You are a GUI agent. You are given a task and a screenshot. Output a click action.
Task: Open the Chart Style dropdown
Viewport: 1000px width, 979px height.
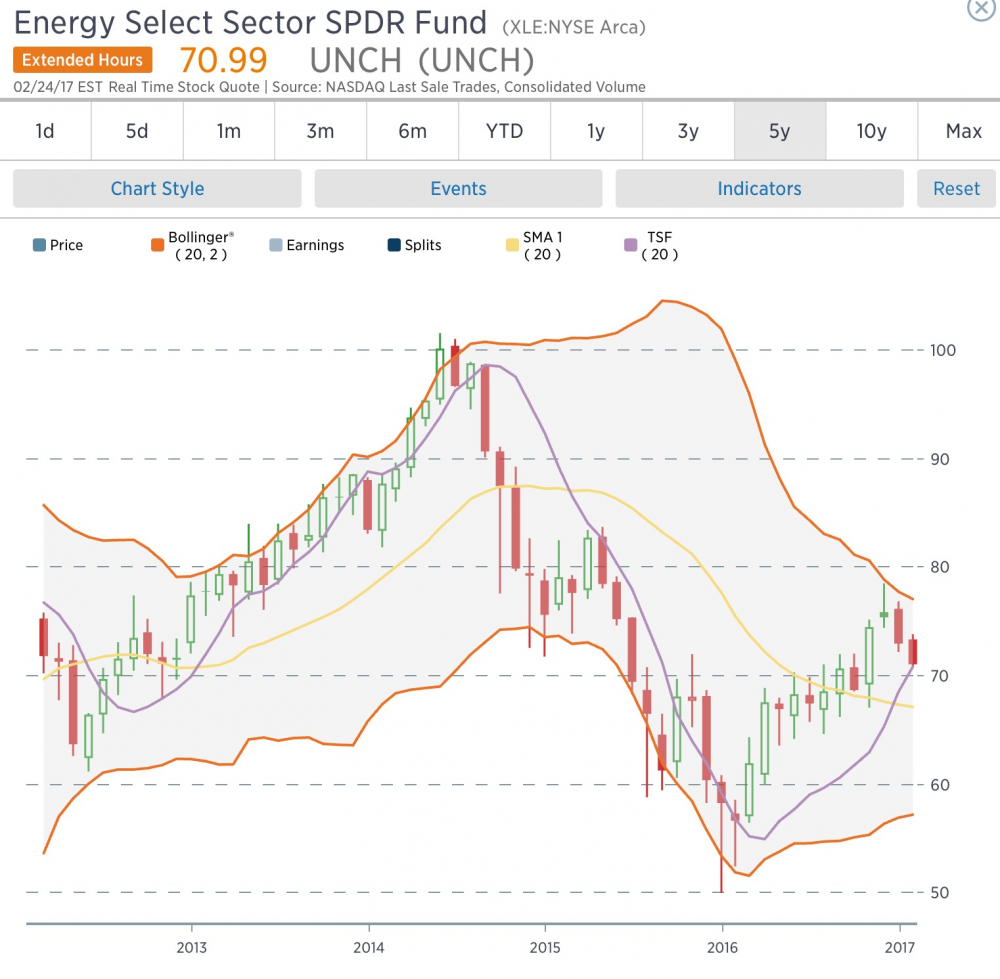[157, 189]
